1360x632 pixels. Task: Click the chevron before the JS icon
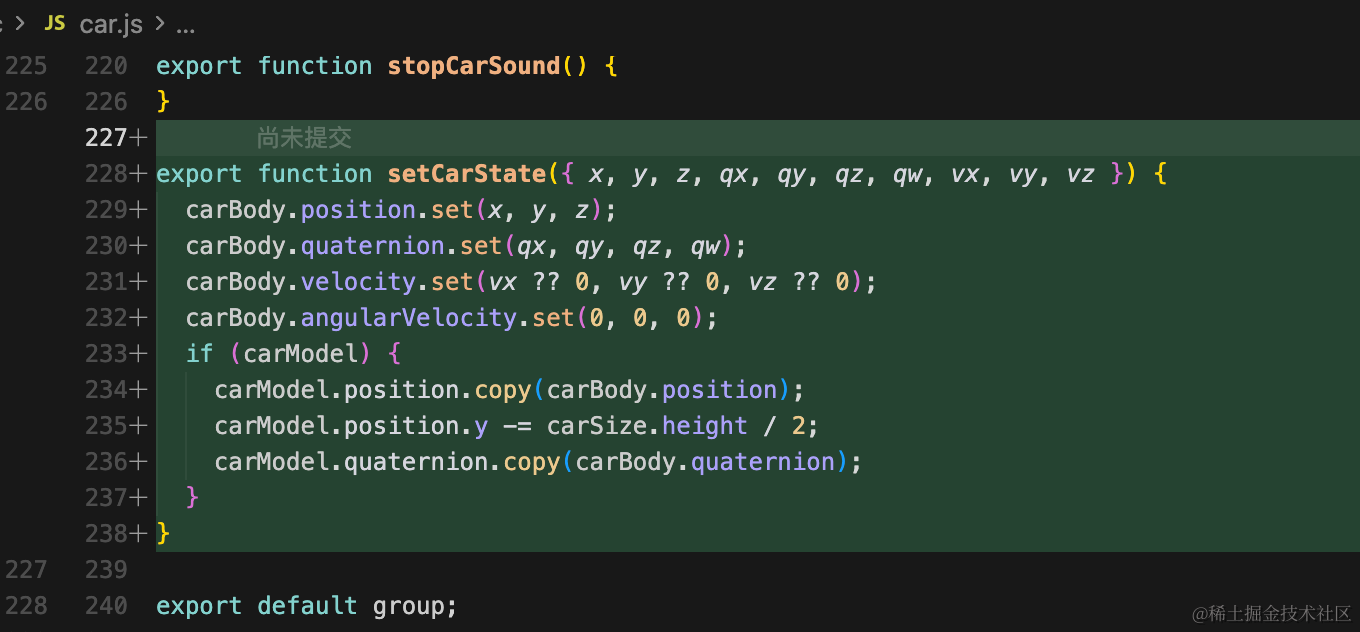pos(19,24)
